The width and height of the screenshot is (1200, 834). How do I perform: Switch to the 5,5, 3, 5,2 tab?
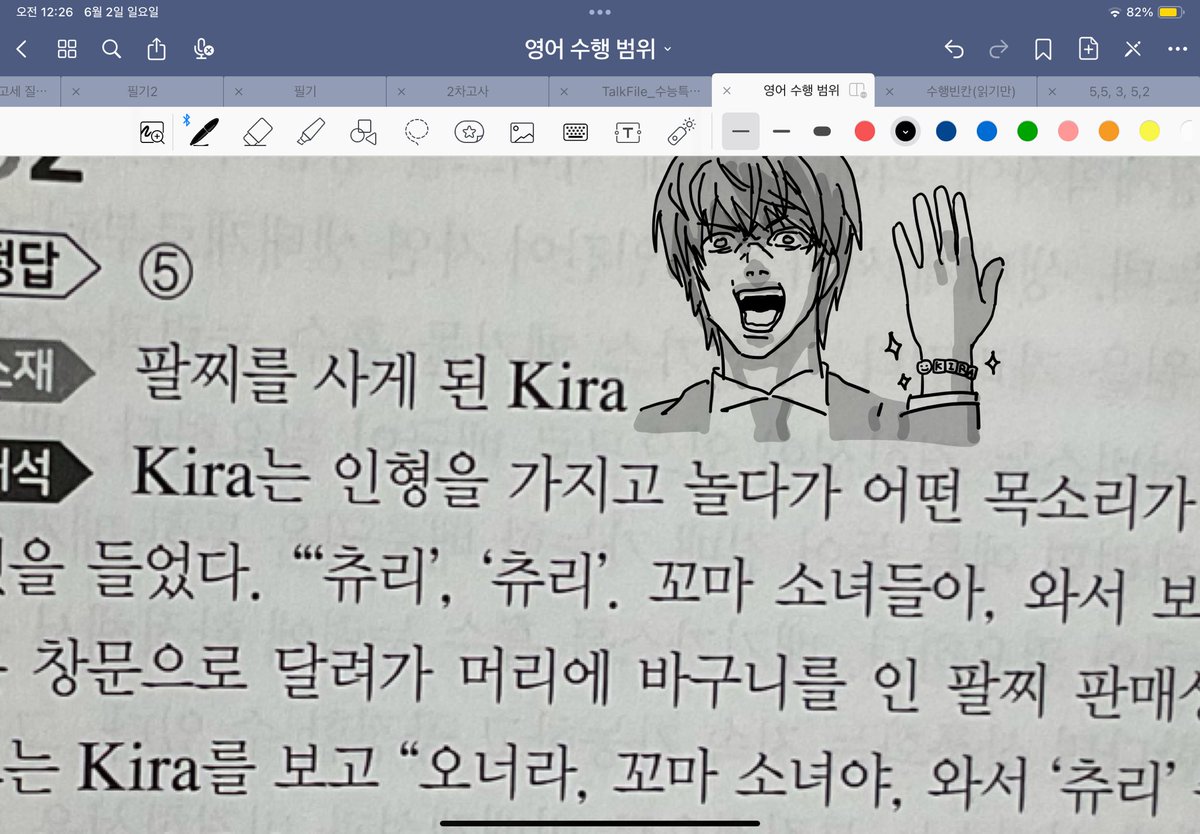point(1118,91)
